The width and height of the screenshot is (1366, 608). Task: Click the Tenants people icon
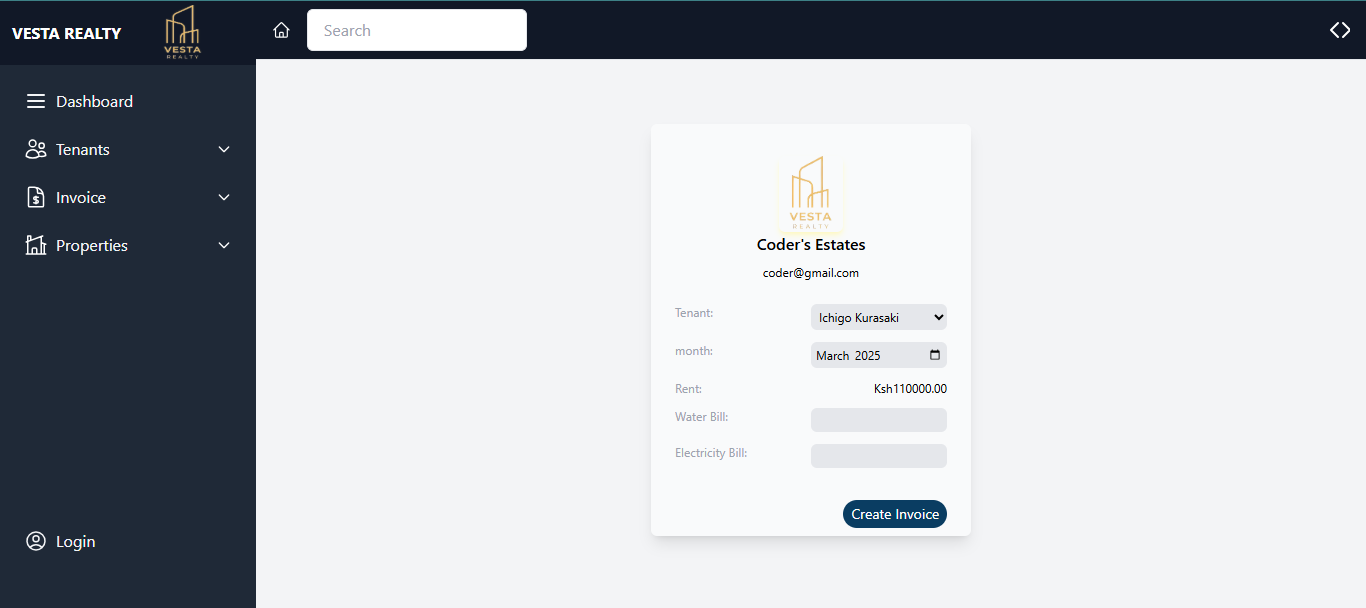(36, 150)
